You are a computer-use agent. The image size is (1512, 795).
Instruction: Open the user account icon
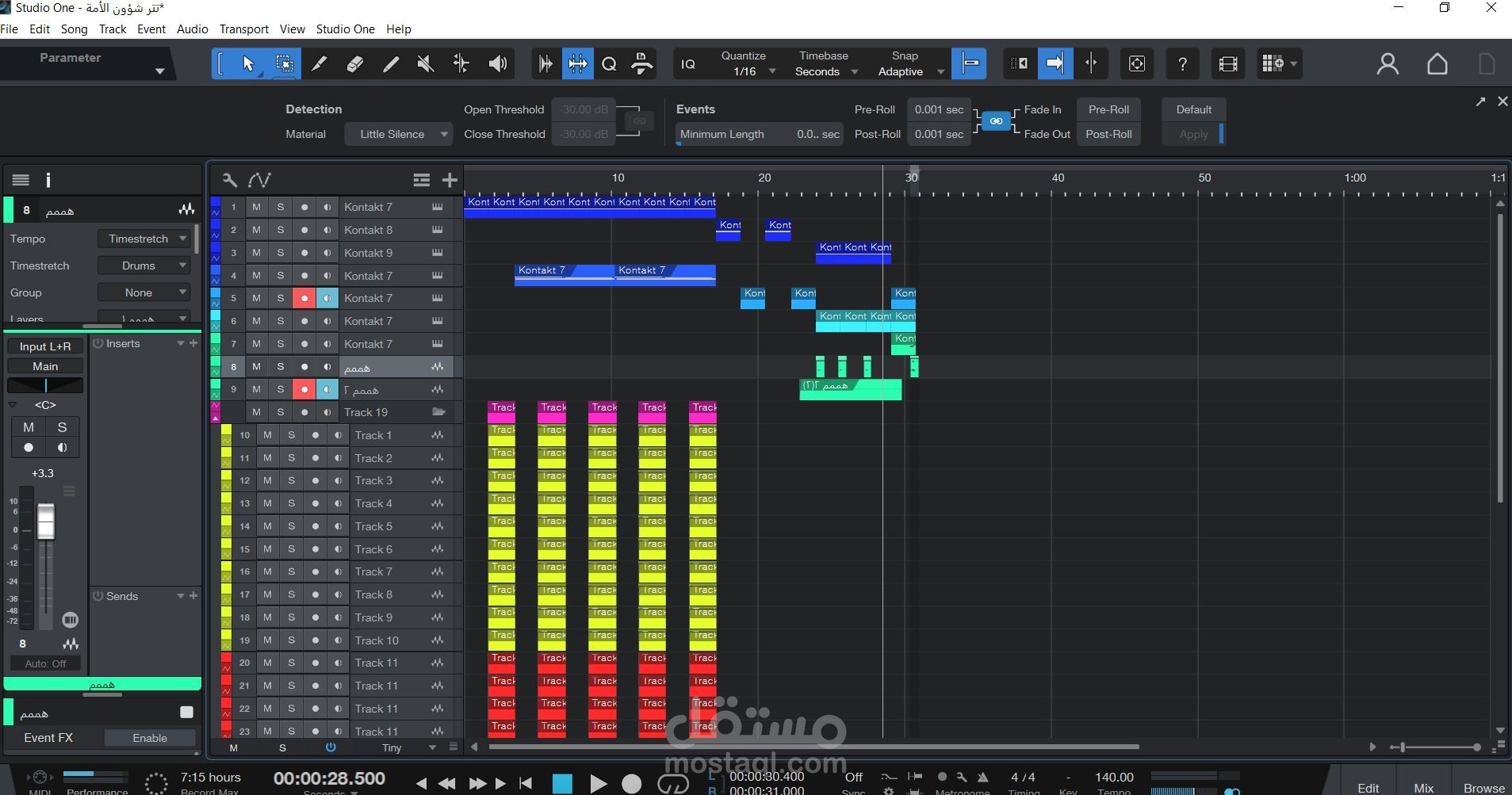tap(1388, 63)
